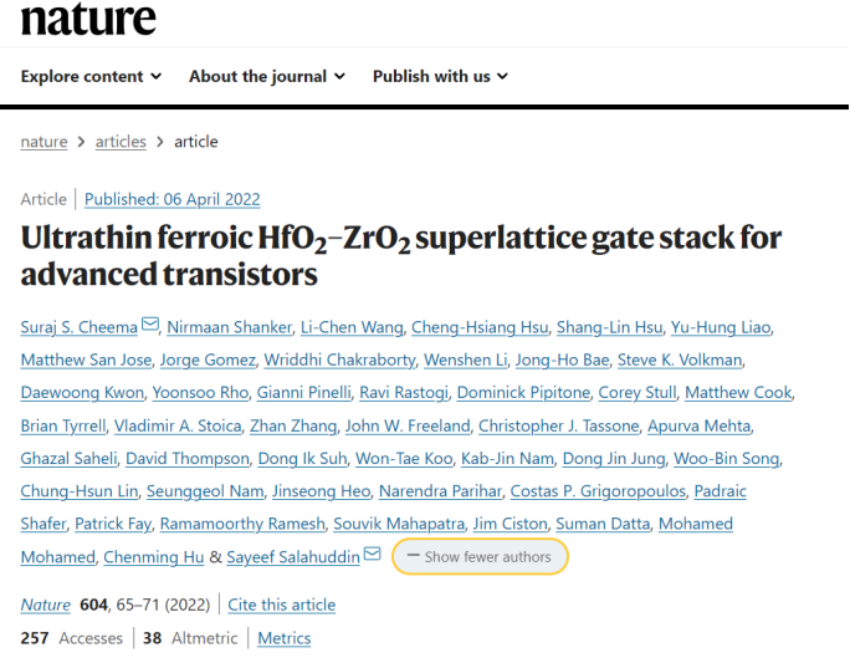Open Published: 06 April 2022 link

172,200
